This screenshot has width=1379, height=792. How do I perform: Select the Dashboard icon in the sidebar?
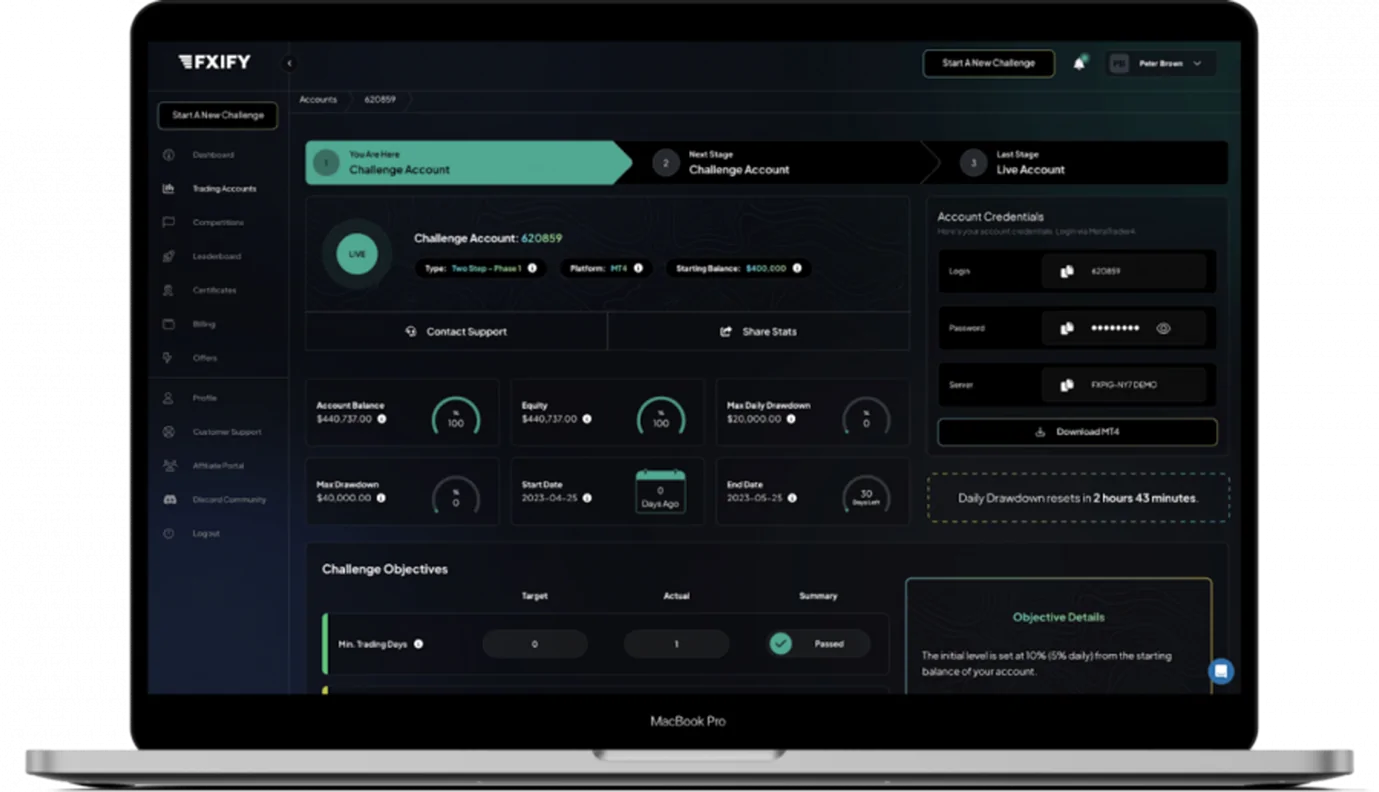(x=168, y=155)
